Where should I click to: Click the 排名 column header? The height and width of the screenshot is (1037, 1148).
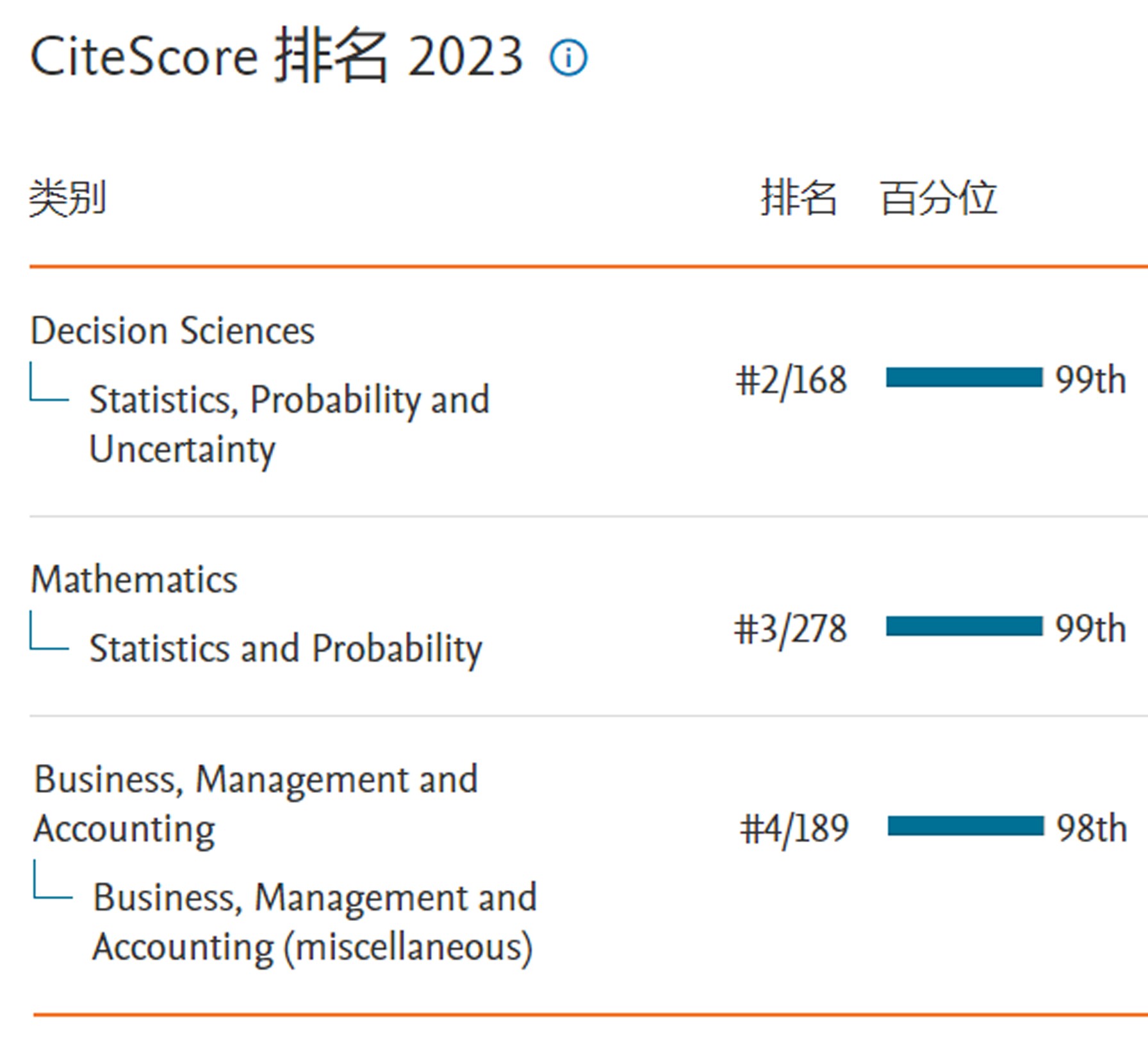(x=798, y=198)
